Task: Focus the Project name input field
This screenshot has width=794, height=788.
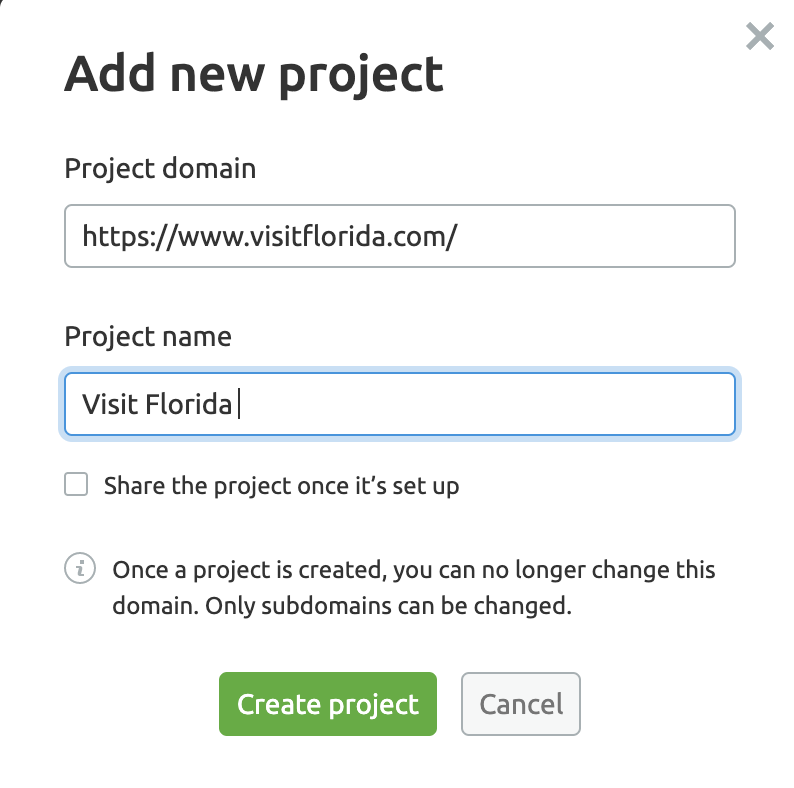Action: [x=400, y=404]
